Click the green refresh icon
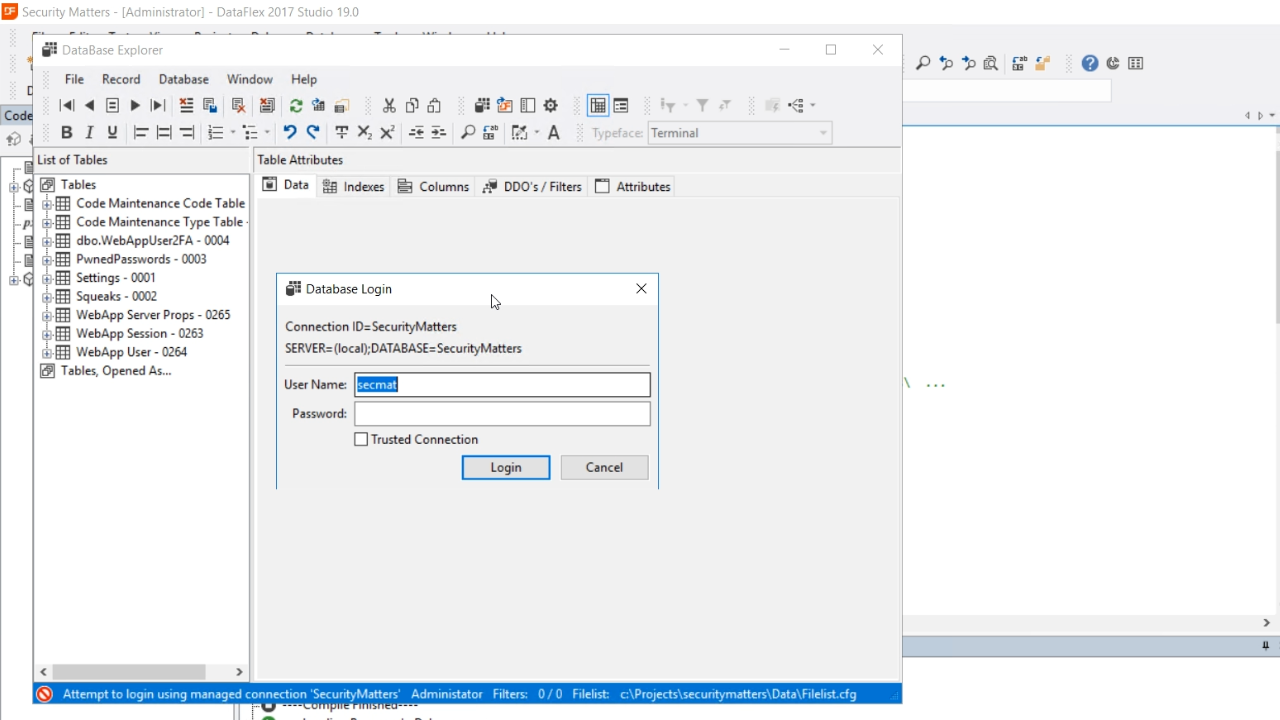 (x=296, y=106)
